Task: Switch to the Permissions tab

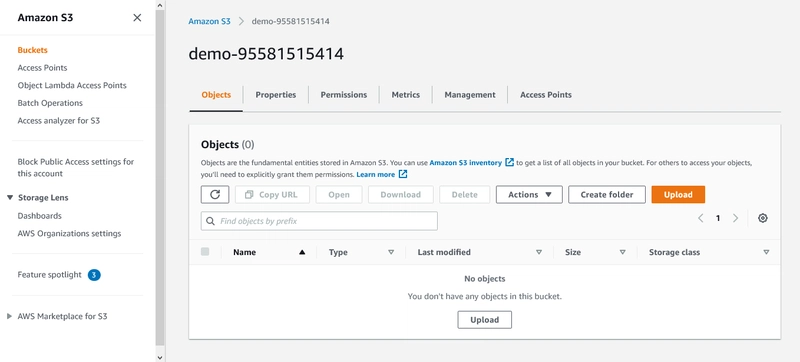Action: pos(344,95)
